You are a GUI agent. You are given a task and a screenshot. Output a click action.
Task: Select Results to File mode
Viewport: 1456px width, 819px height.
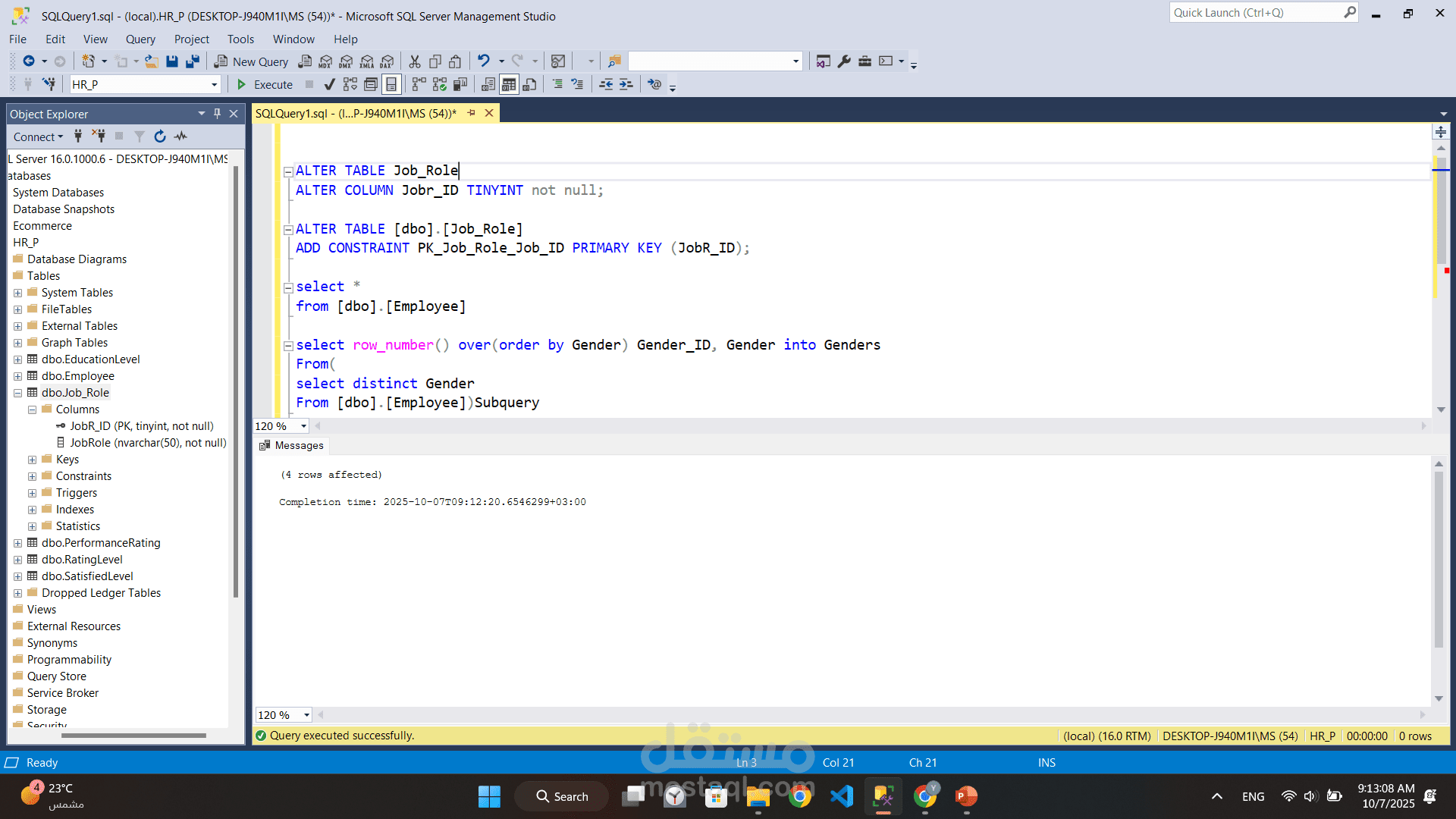click(x=530, y=84)
